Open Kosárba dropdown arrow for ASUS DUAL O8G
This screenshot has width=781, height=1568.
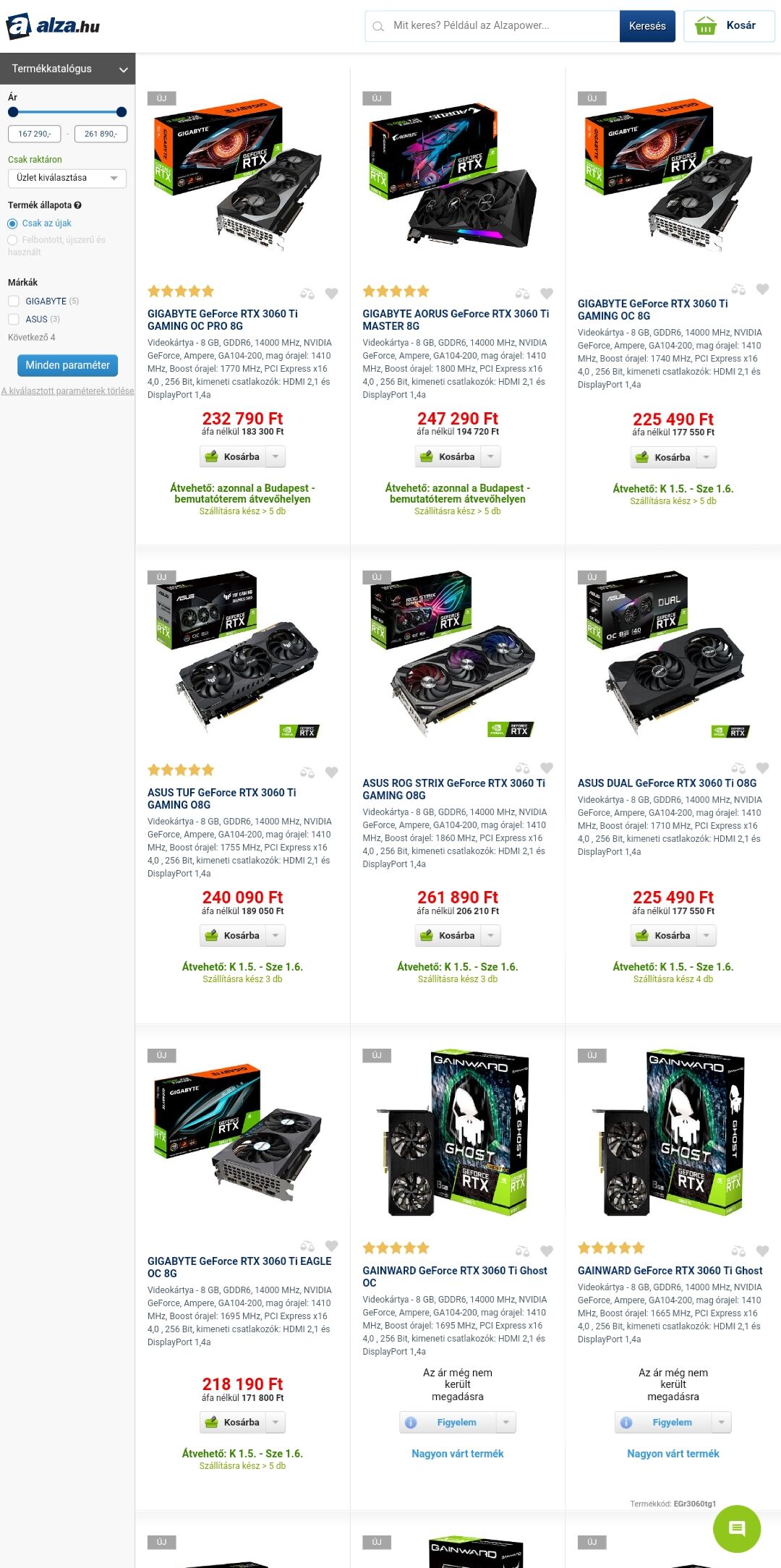pyautogui.click(x=707, y=935)
